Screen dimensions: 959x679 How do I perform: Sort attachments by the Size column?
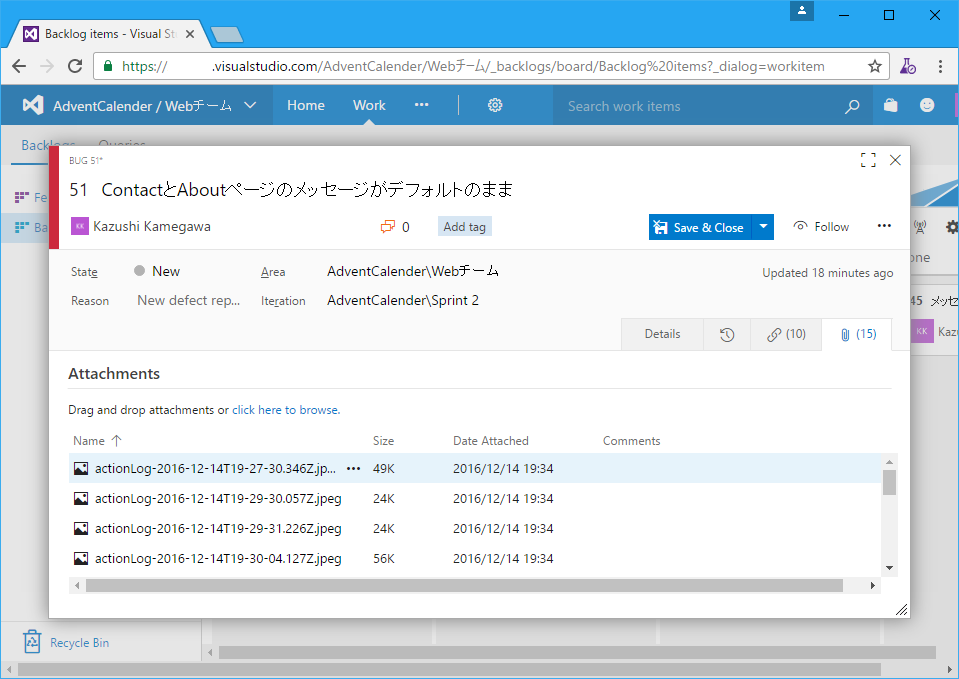point(383,440)
